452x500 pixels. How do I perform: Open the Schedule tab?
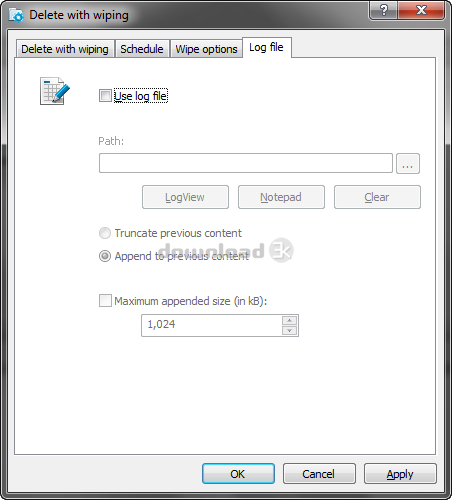pos(142,49)
